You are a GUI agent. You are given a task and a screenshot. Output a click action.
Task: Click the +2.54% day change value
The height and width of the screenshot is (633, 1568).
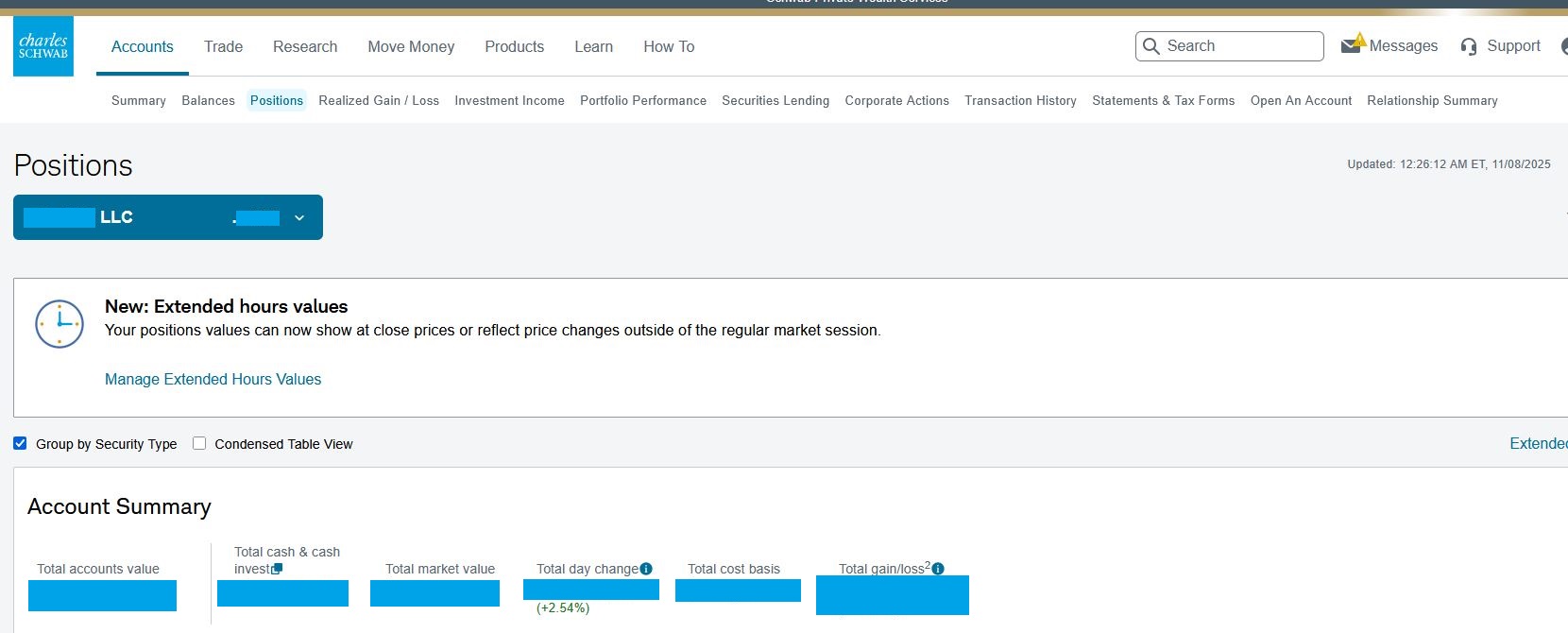563,607
